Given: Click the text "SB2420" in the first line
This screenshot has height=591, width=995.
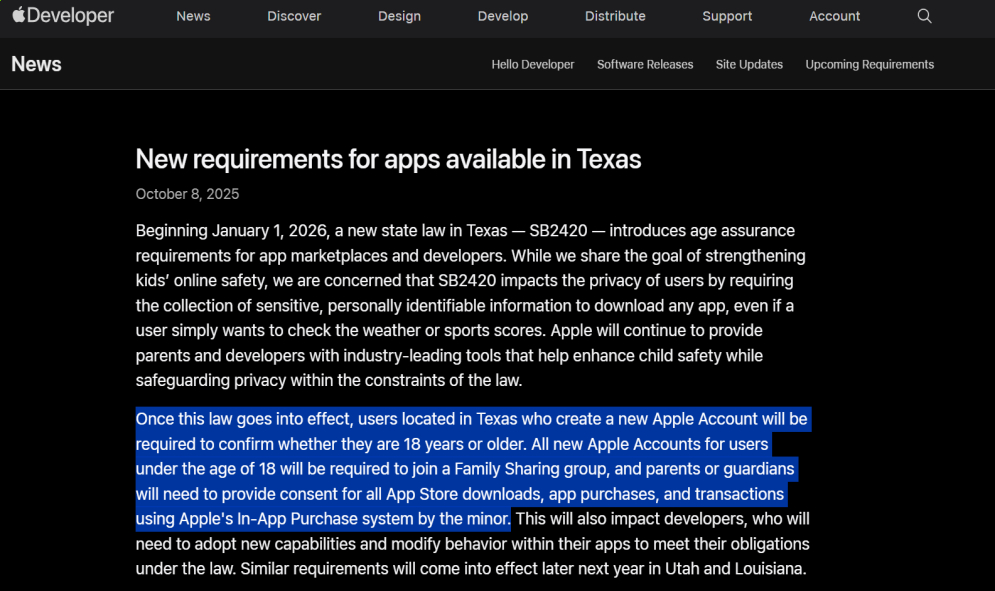Looking at the screenshot, I should (x=558, y=230).
